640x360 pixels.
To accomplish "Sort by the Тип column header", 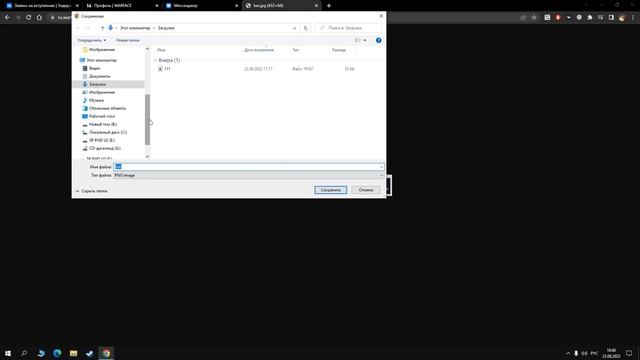I will pos(296,50).
